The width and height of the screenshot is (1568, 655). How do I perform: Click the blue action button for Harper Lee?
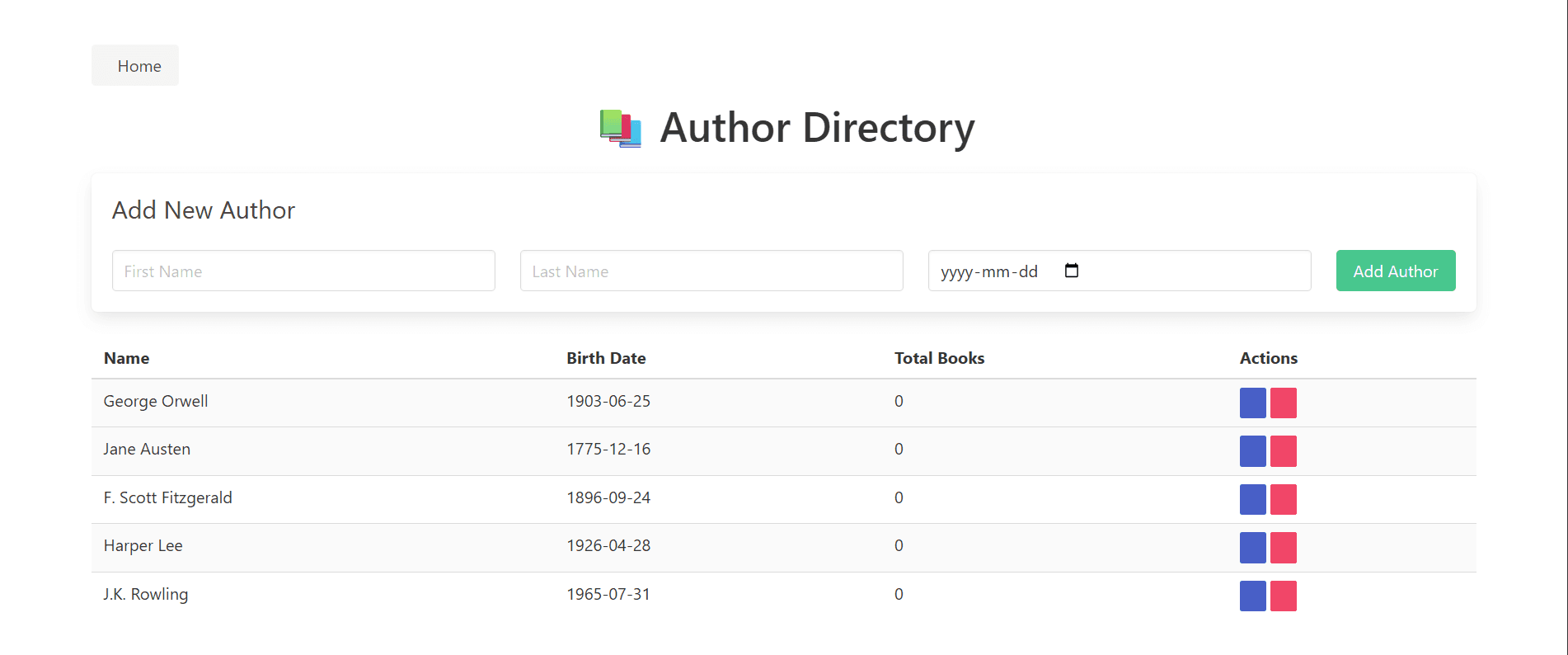(1252, 548)
